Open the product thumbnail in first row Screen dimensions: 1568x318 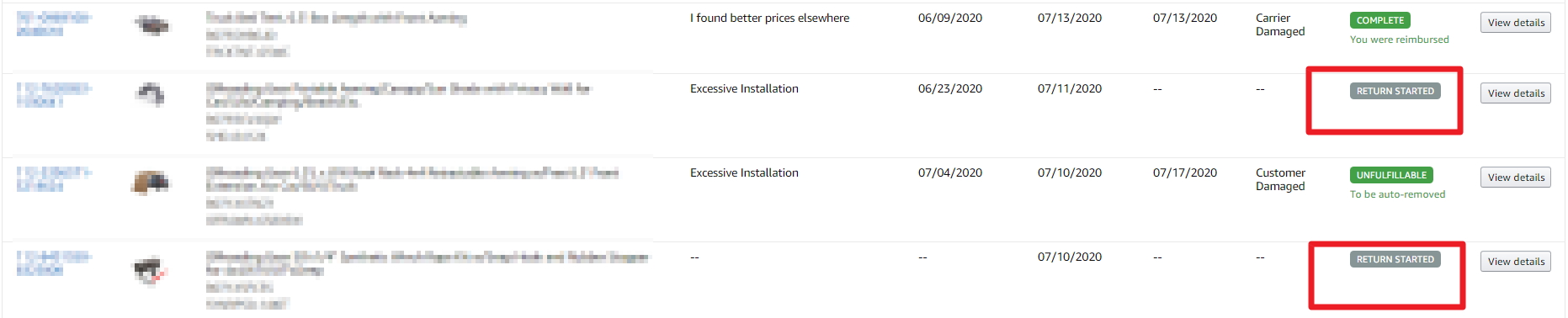click(151, 26)
